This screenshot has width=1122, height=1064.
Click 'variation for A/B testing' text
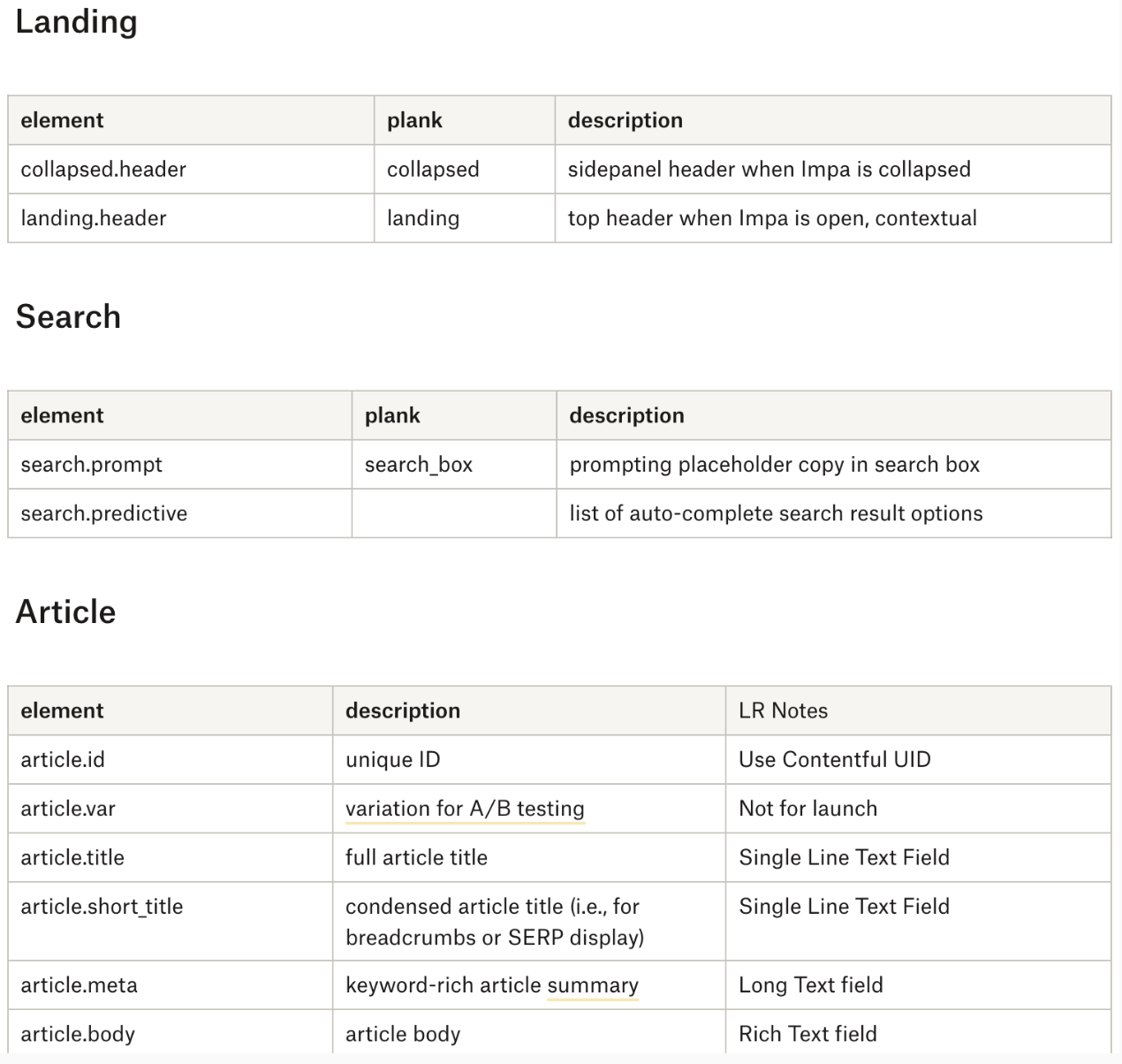tap(465, 809)
